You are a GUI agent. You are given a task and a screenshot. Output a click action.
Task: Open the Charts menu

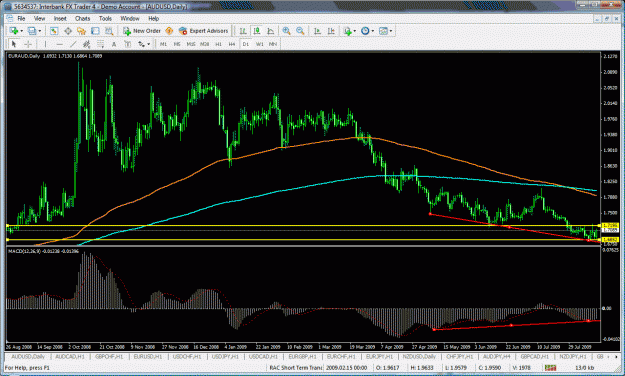83,18
